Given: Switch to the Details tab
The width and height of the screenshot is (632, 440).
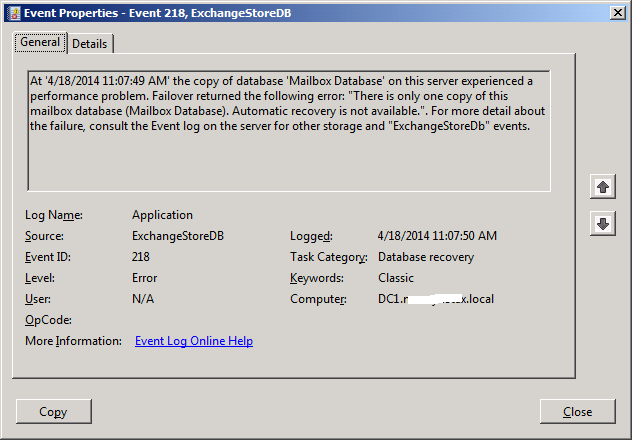Looking at the screenshot, I should [x=90, y=44].
